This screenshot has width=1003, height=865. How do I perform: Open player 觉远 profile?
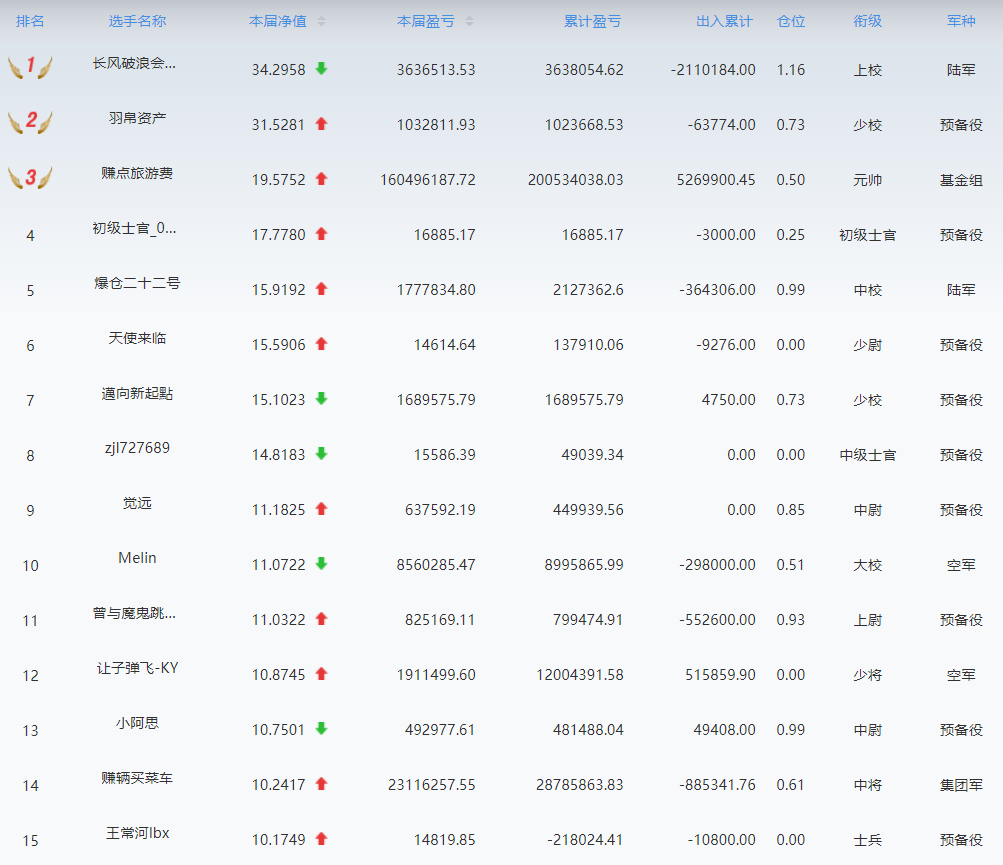137,504
